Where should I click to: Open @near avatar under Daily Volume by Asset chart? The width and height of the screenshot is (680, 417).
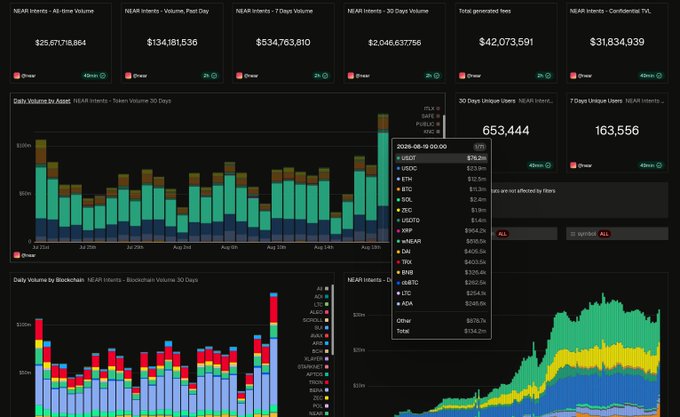point(16,255)
